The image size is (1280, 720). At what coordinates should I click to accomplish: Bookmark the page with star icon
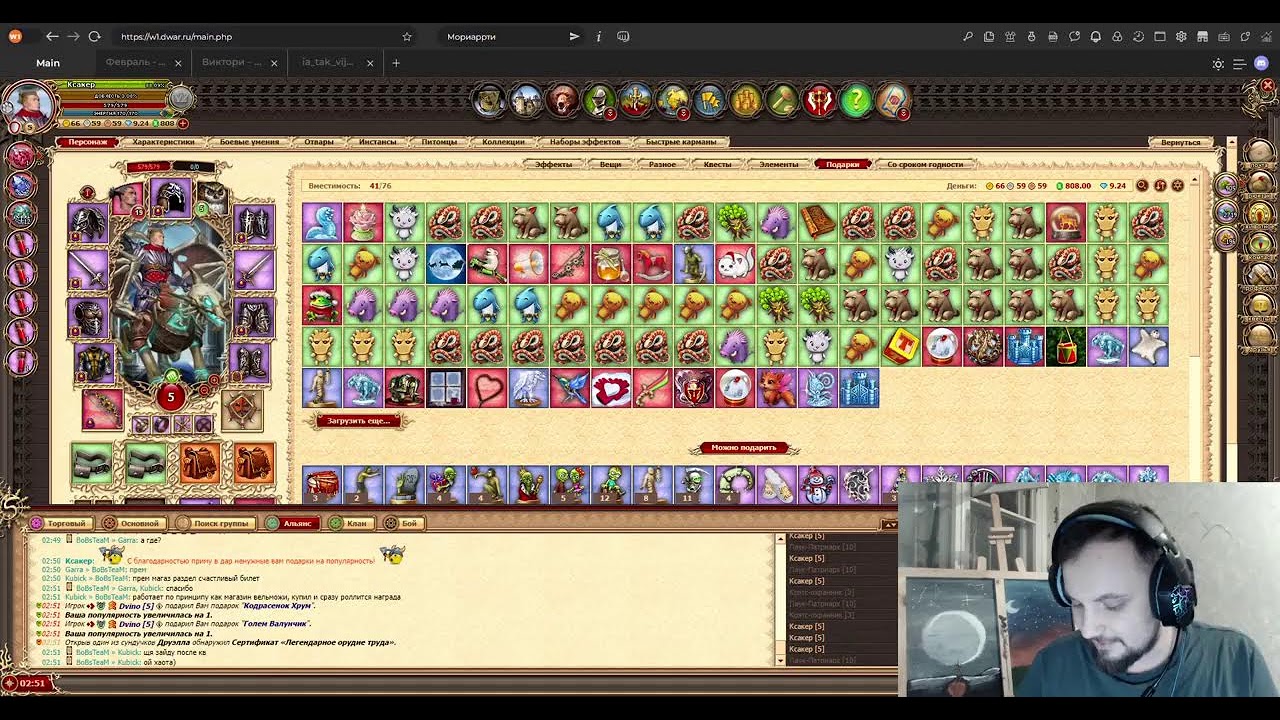click(407, 36)
